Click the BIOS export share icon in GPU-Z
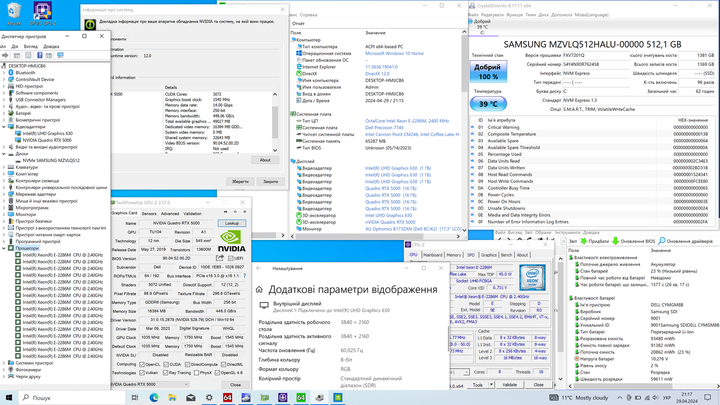The height and width of the screenshot is (405, 720). [220, 259]
